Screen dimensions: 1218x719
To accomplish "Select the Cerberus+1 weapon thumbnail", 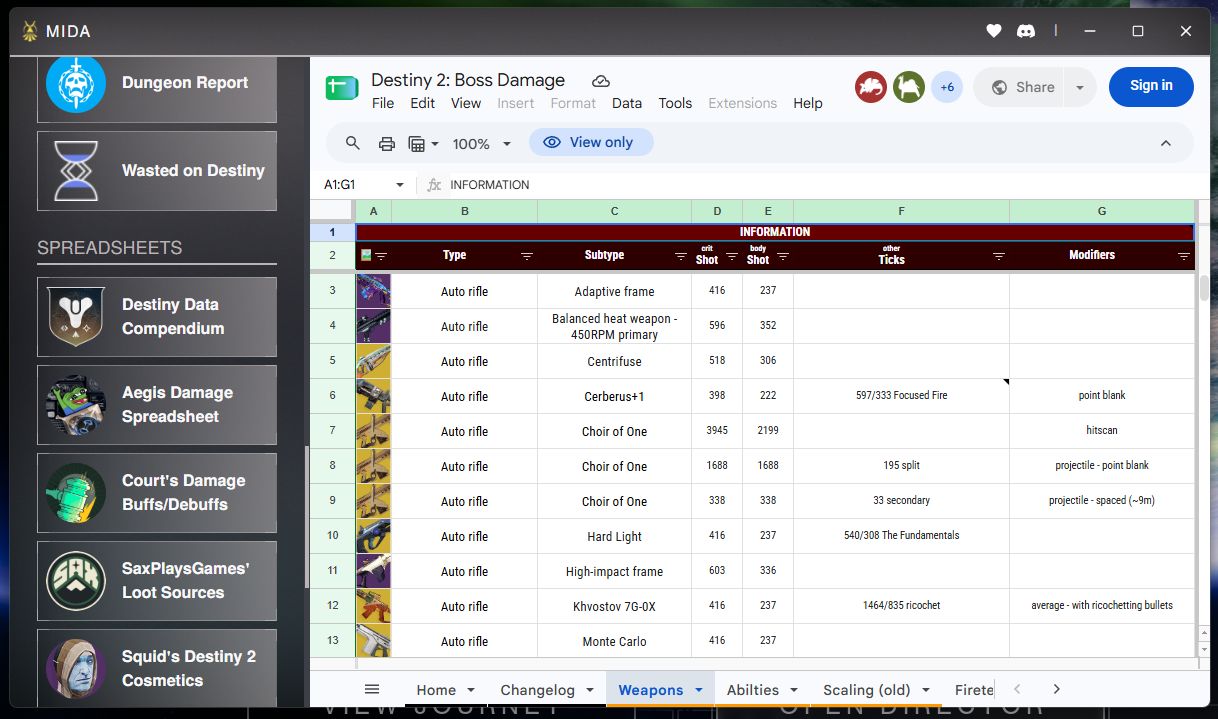I will click(373, 396).
